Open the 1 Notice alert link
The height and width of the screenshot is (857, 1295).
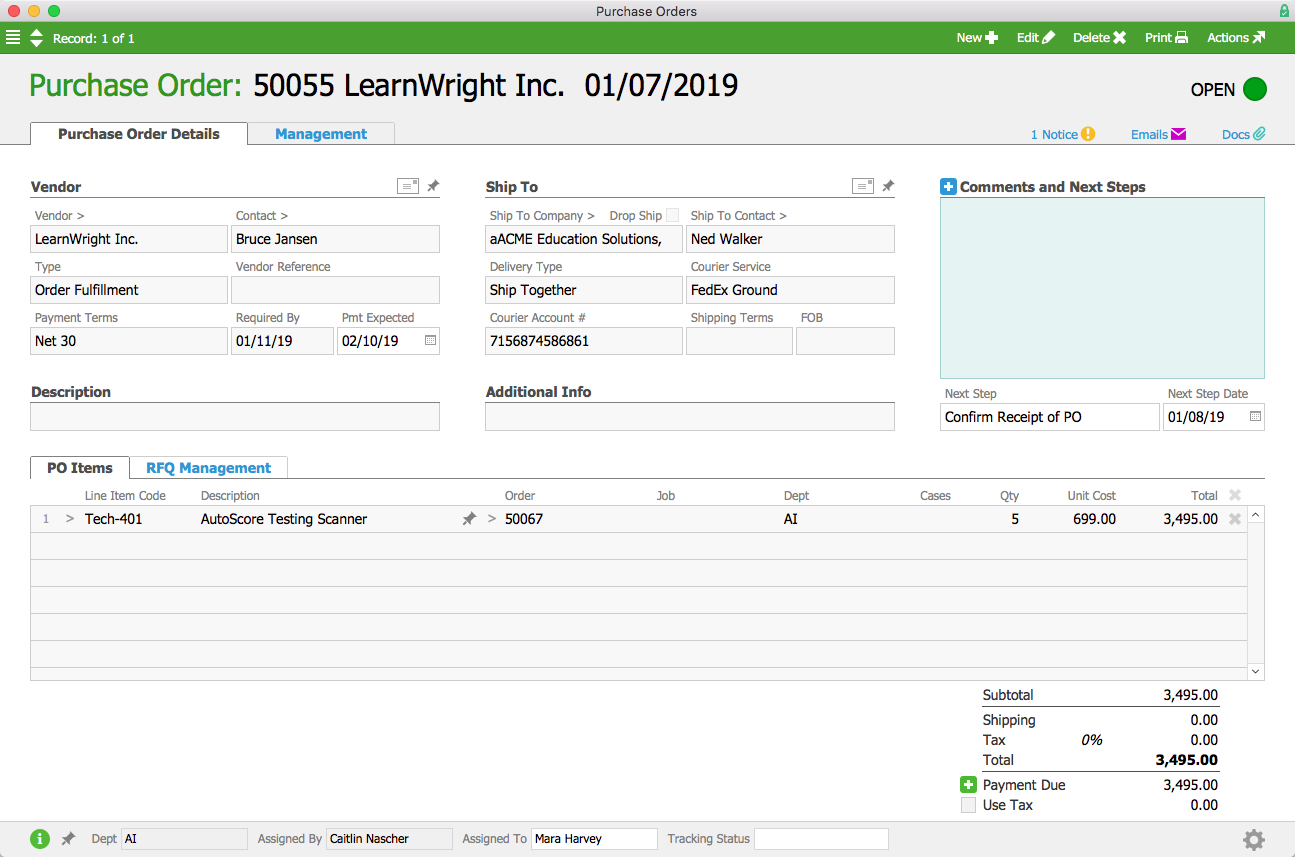(1063, 134)
